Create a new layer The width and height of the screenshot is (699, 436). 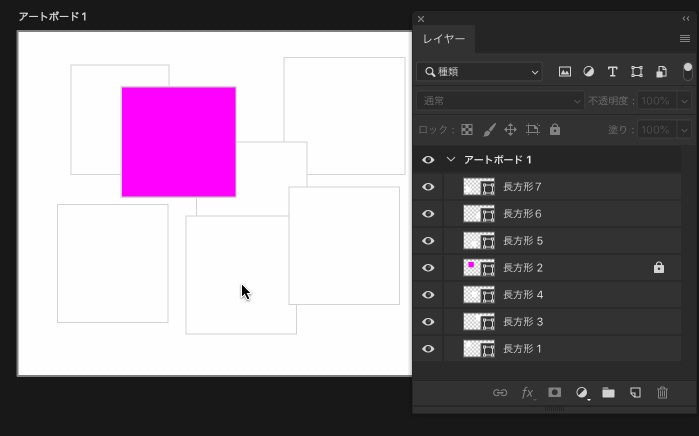point(635,392)
